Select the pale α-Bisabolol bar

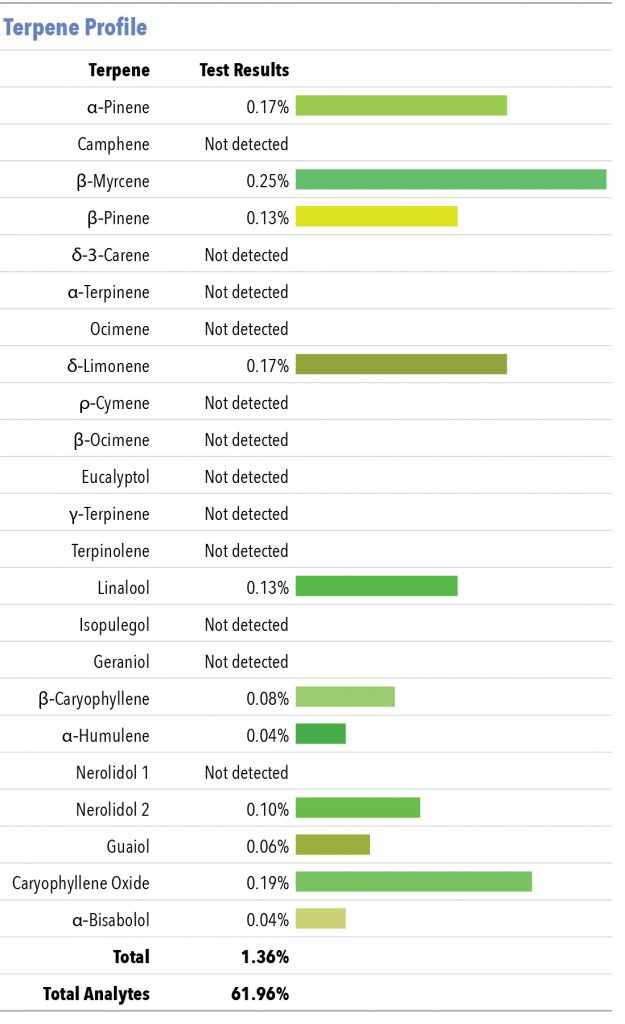321,918
